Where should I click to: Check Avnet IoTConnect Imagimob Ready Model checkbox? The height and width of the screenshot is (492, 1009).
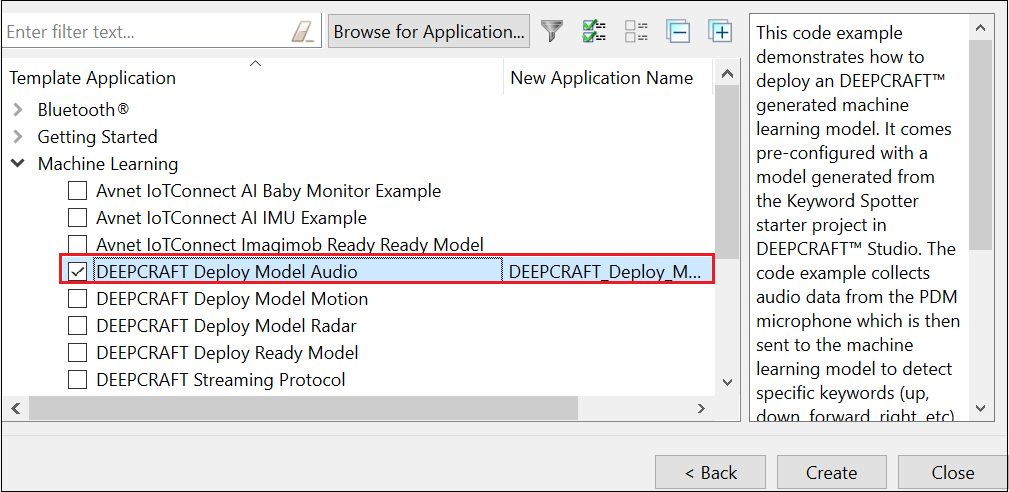pyautogui.click(x=77, y=245)
